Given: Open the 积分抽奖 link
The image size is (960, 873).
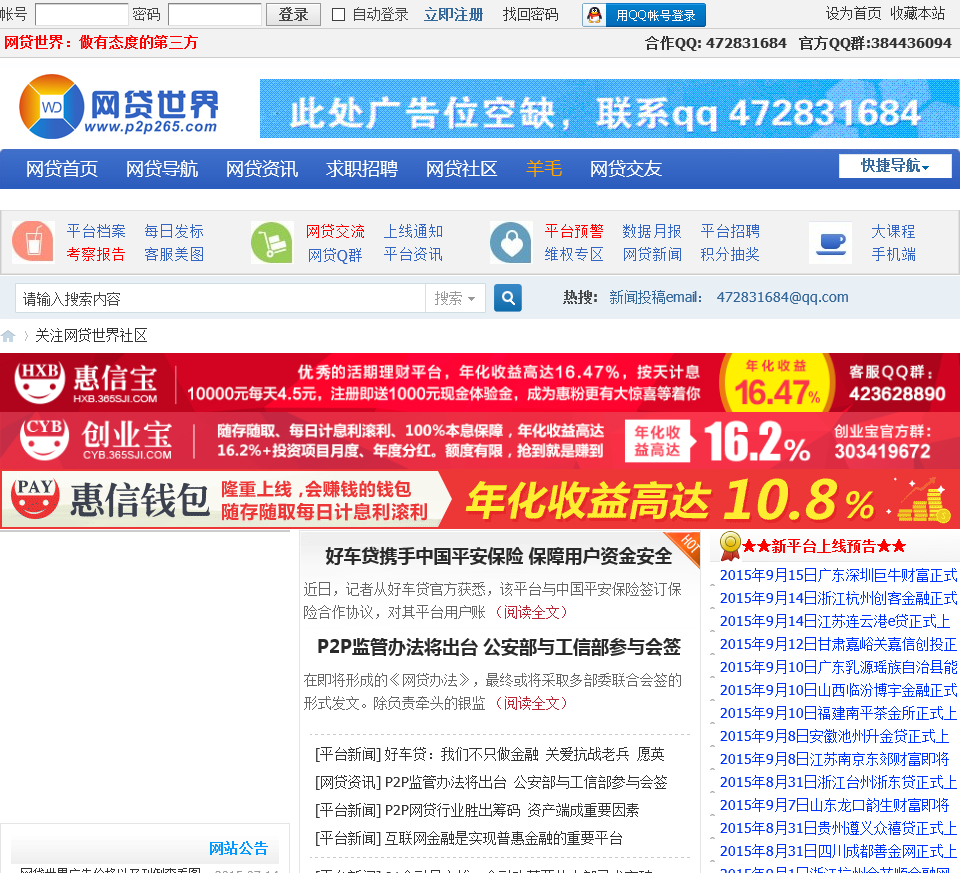Looking at the screenshot, I should pos(730,254).
